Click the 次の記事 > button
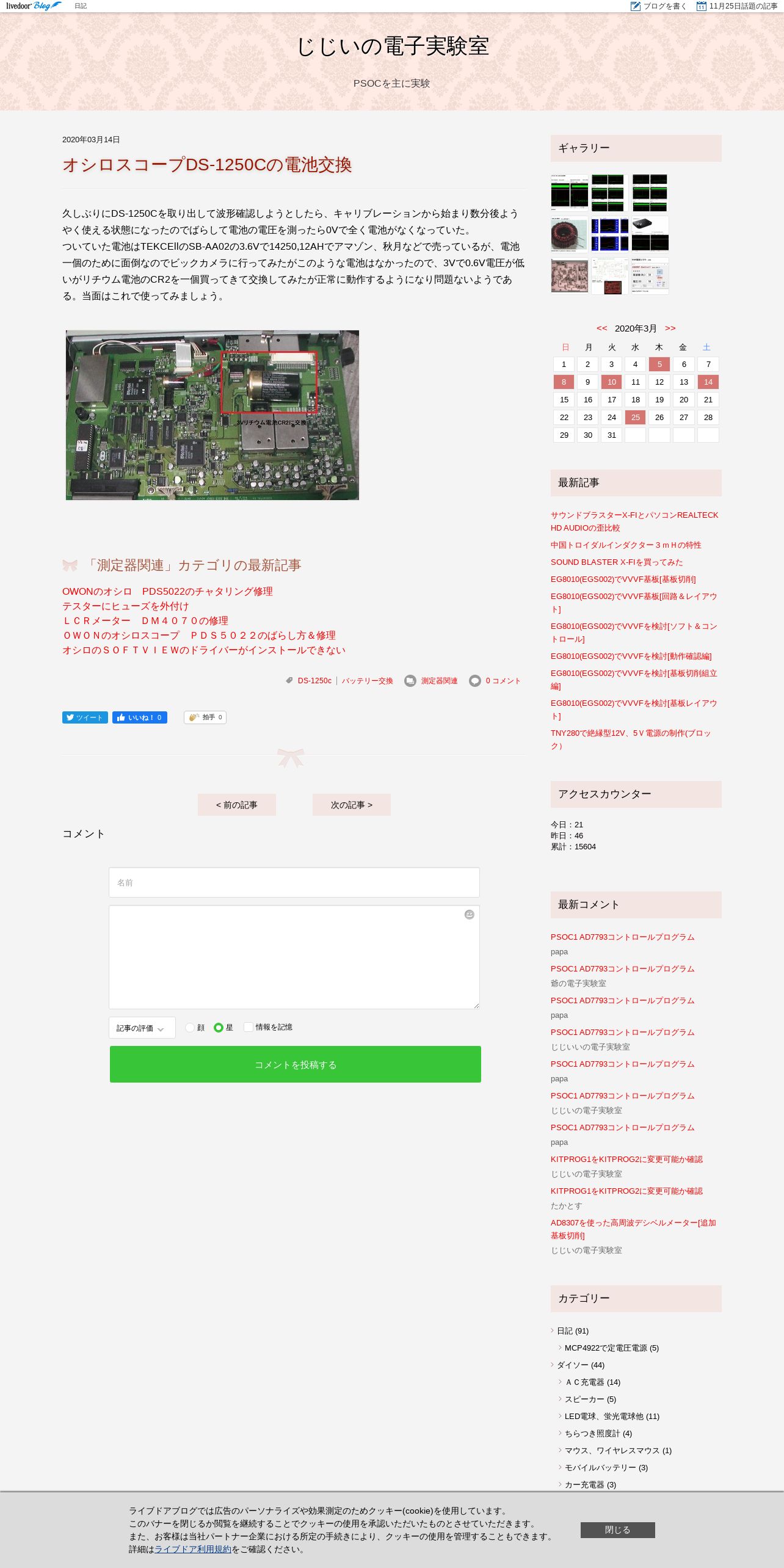 coord(352,805)
